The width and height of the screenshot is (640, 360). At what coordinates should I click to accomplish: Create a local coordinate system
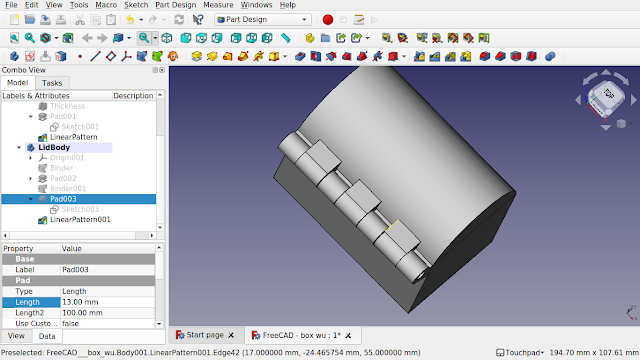pos(126,56)
